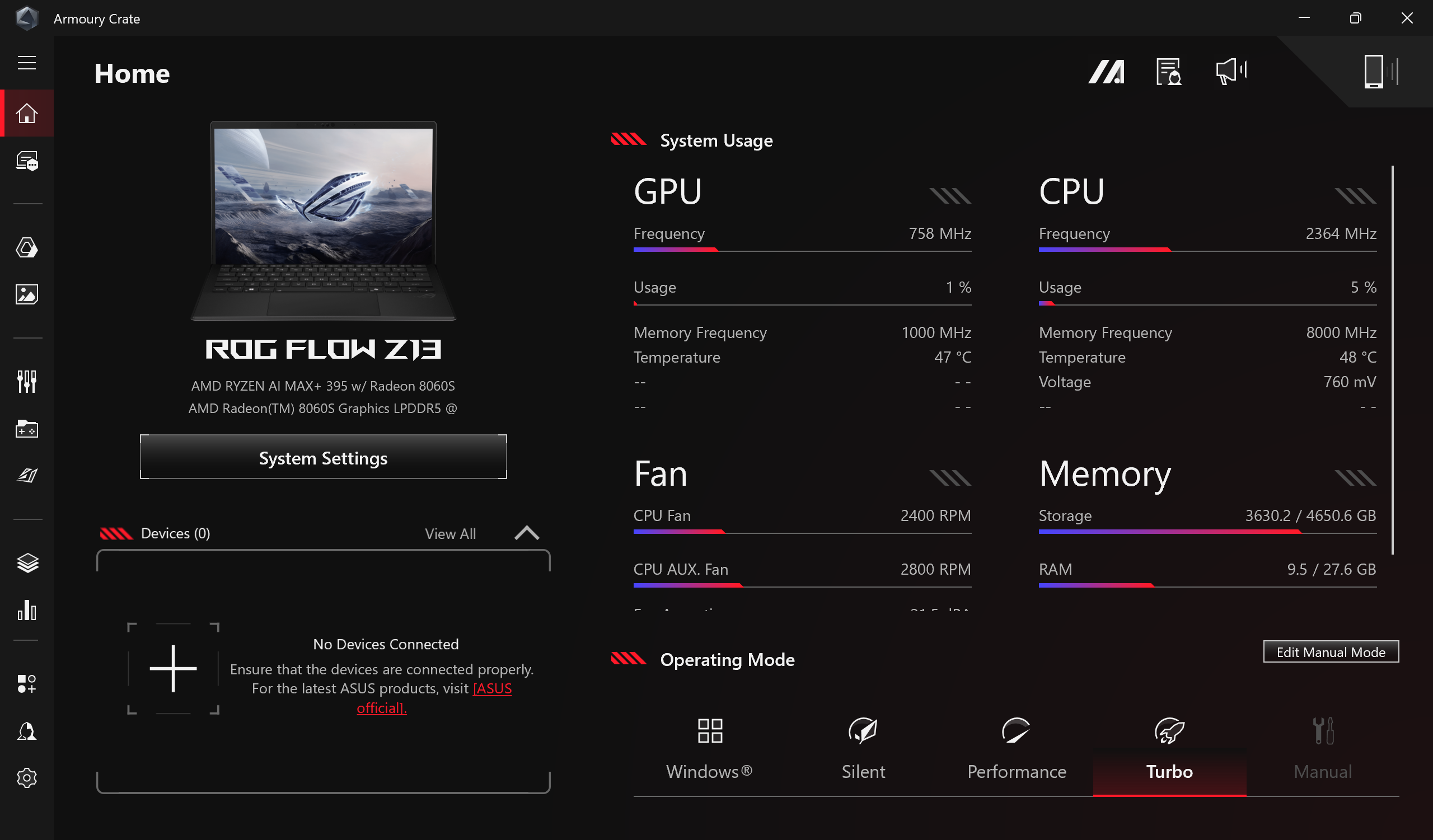Screen dimensions: 1433x840
Task: Open the user notification sidebar icon
Action: (27, 731)
